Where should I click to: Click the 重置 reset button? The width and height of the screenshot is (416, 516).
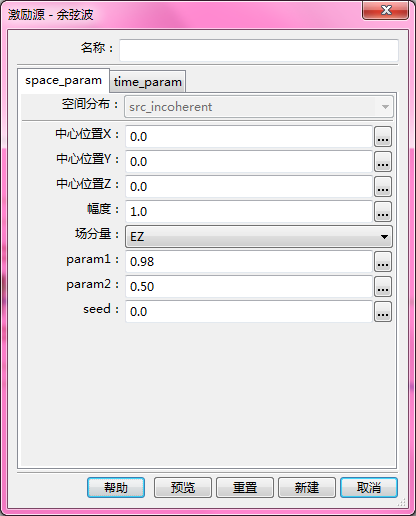point(245,488)
